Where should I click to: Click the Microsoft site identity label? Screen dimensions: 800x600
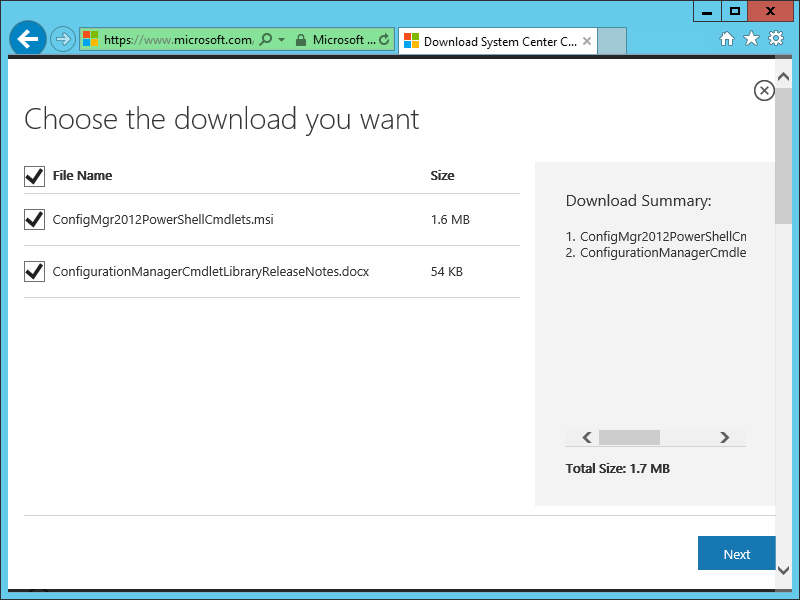click(344, 40)
